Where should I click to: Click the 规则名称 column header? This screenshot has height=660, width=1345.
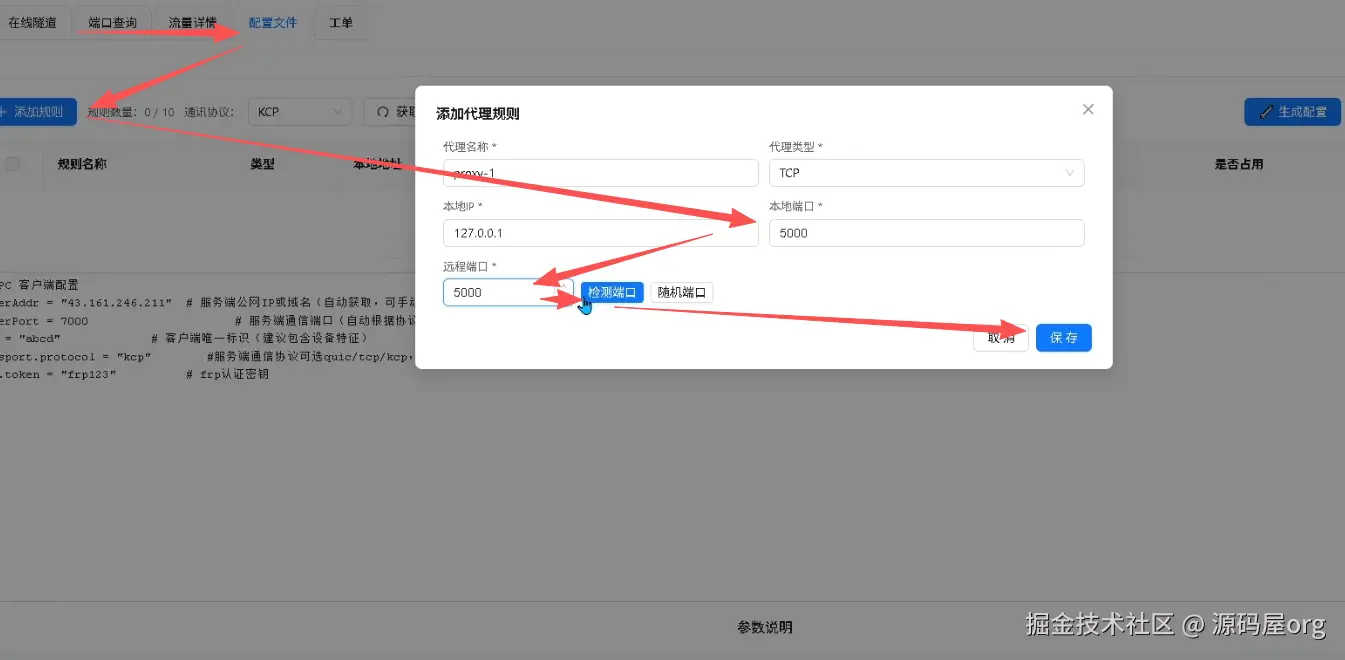(x=82, y=164)
